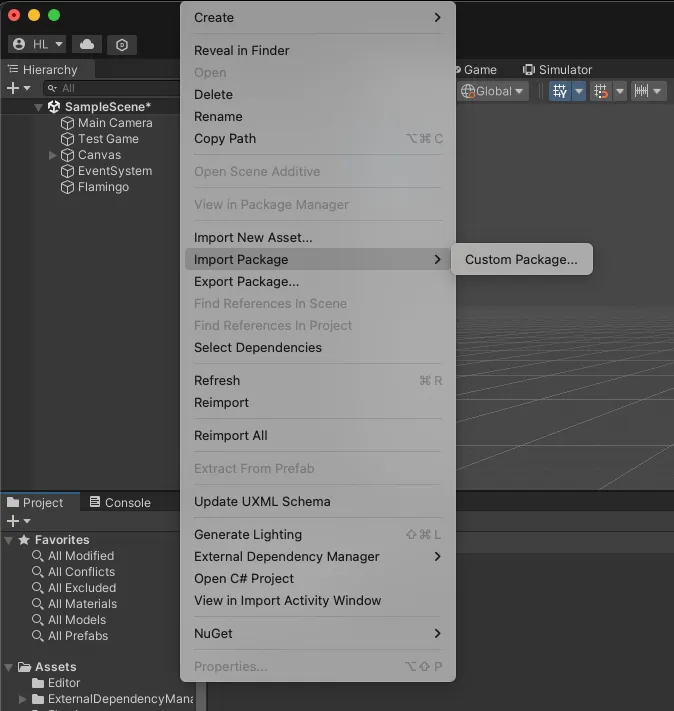Open the Editor folder
Viewport: 674px width, 711px height.
64,683
